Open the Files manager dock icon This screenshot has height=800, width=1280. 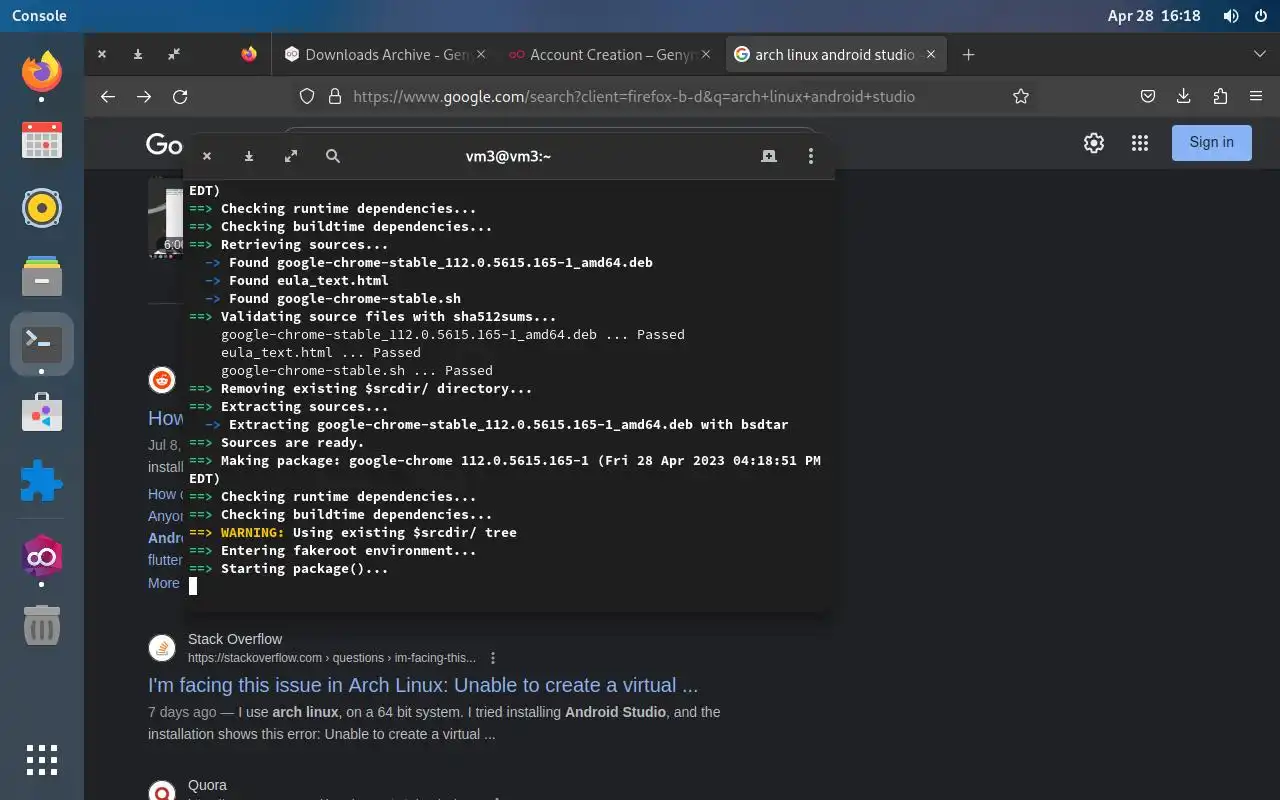(x=42, y=276)
